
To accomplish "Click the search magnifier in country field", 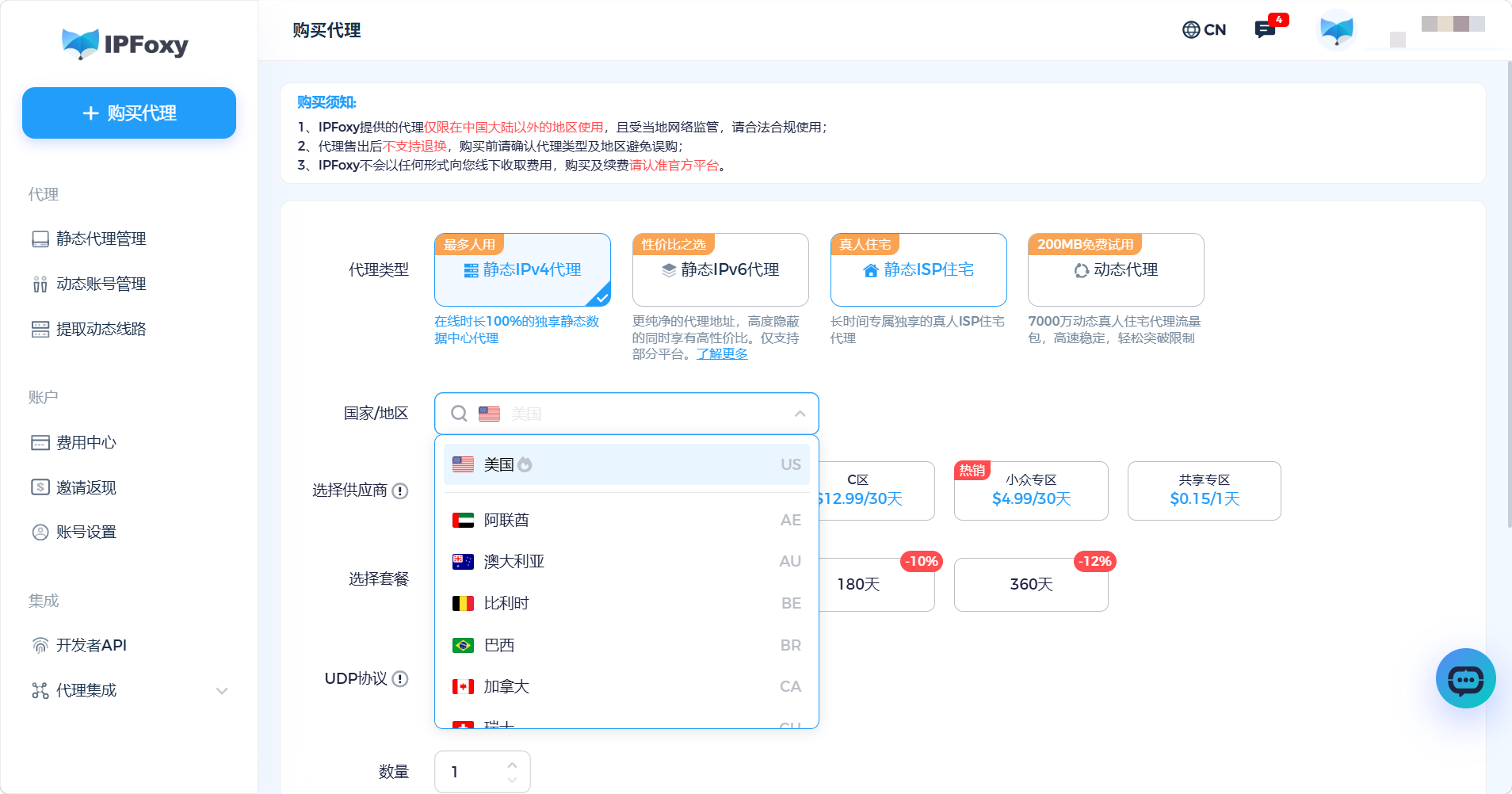I will (x=459, y=414).
